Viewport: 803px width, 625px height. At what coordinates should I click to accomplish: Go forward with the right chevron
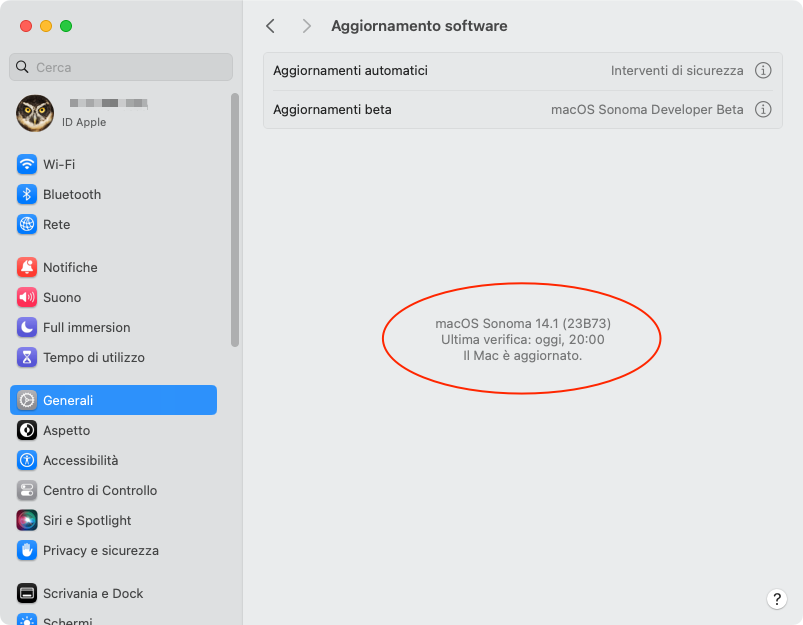[306, 26]
